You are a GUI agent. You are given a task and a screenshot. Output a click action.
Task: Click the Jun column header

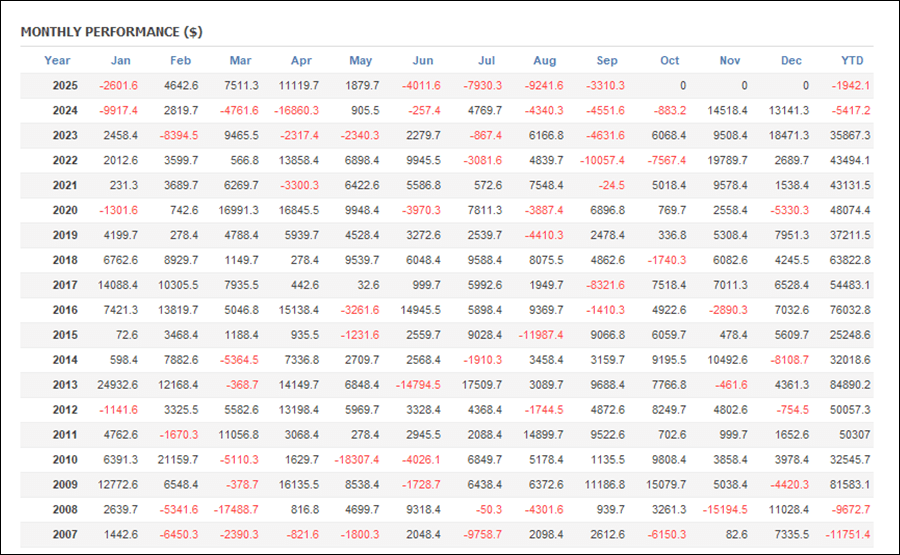[x=423, y=61]
